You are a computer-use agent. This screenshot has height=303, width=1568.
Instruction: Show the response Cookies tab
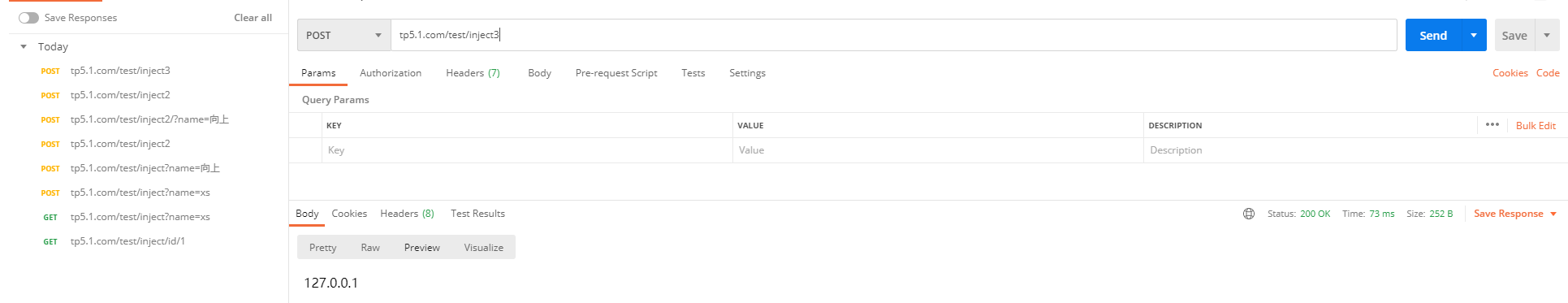pos(349,214)
